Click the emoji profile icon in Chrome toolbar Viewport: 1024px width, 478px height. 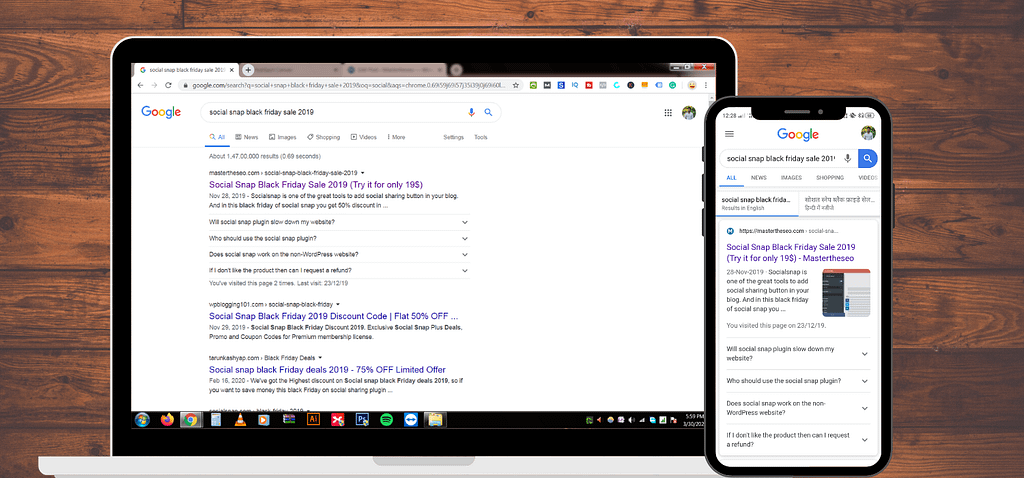coord(692,85)
